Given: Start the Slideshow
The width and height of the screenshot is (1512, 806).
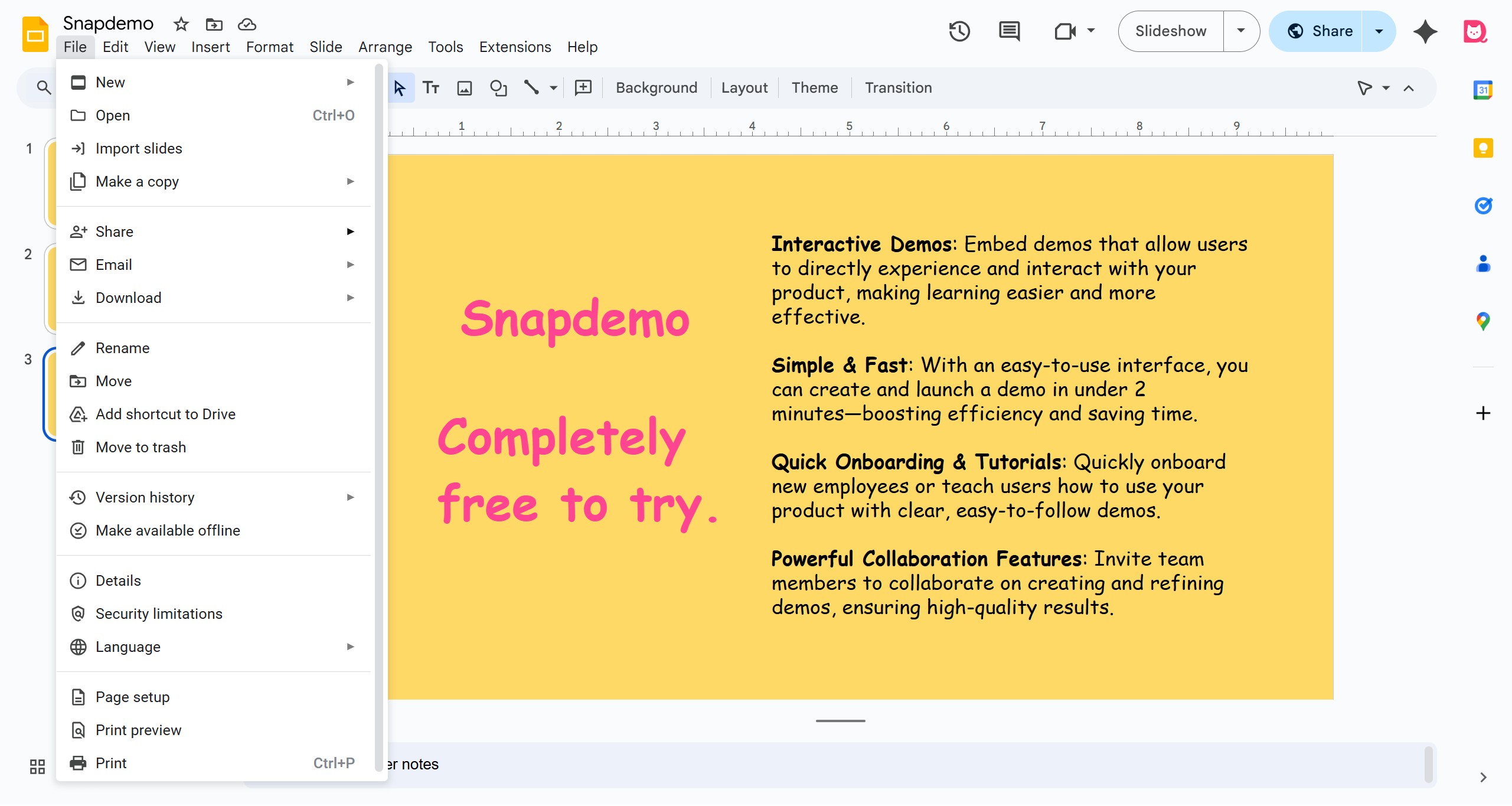Looking at the screenshot, I should [1171, 31].
